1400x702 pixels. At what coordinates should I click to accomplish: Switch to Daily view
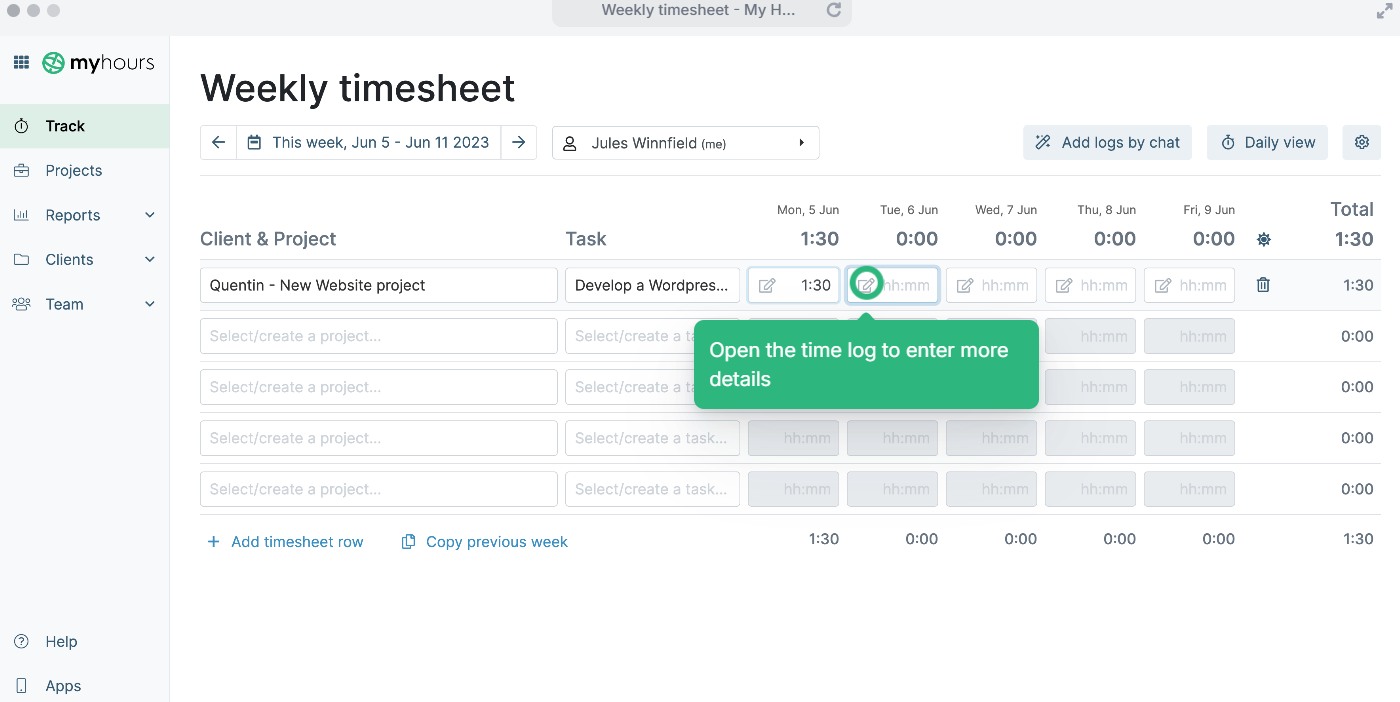[1267, 143]
